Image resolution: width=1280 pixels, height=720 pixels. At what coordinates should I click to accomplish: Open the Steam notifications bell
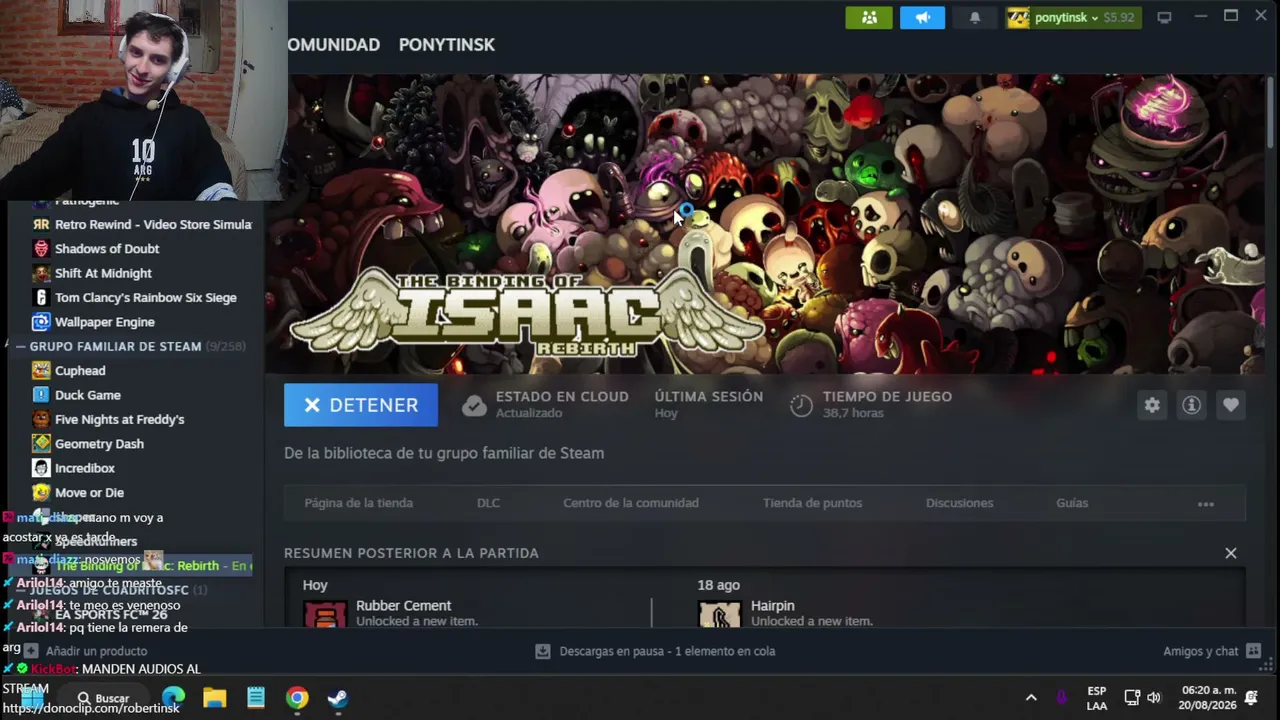point(975,17)
